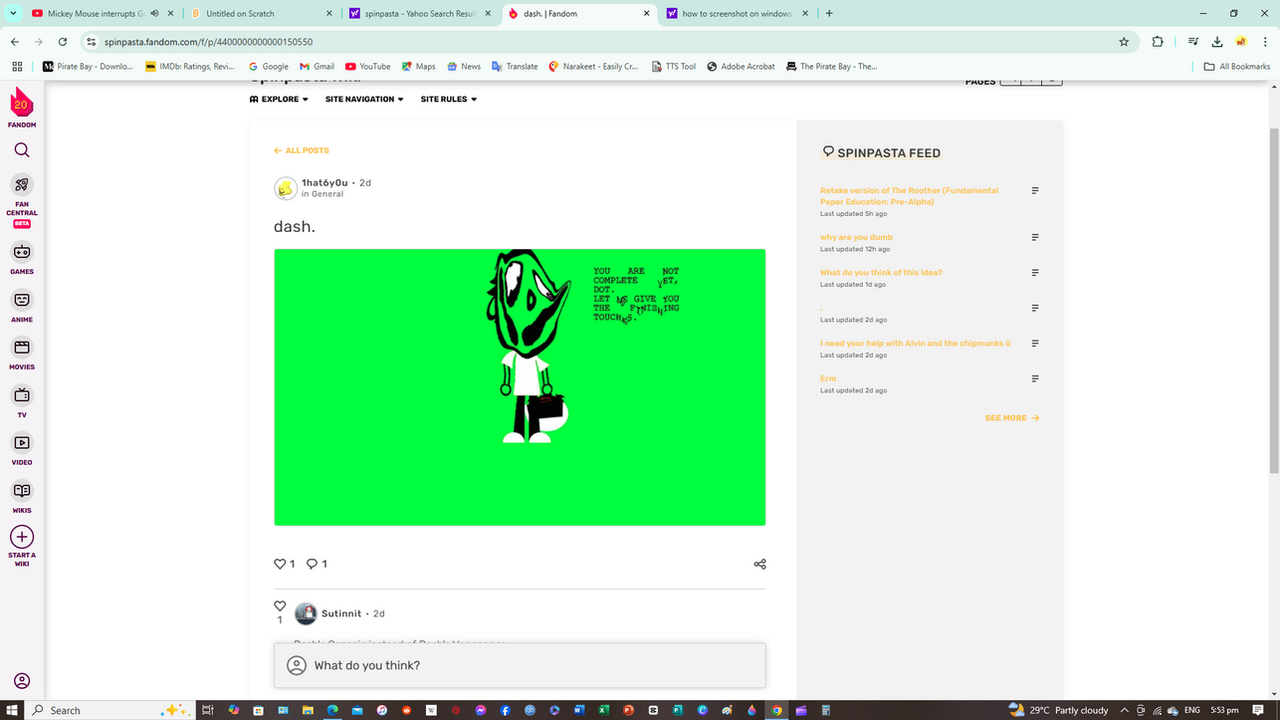Screen dimensions: 1280x720
Task: Expand the SITE RULES dropdown
Action: 448,99
